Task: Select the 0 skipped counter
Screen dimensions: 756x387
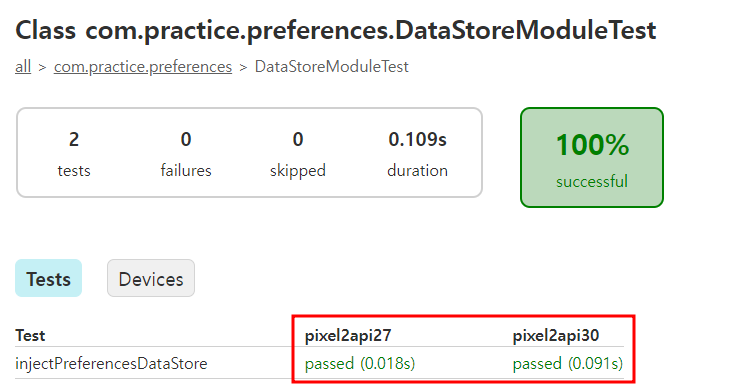Action: [x=298, y=153]
